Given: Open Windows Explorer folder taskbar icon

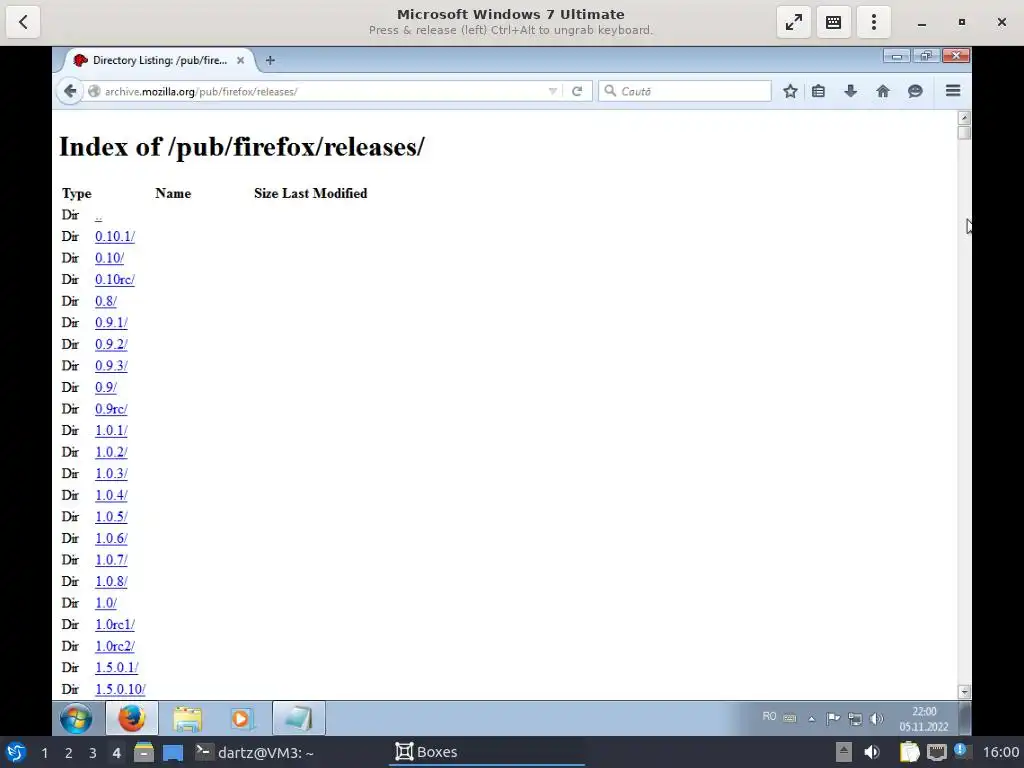Looking at the screenshot, I should (187, 718).
